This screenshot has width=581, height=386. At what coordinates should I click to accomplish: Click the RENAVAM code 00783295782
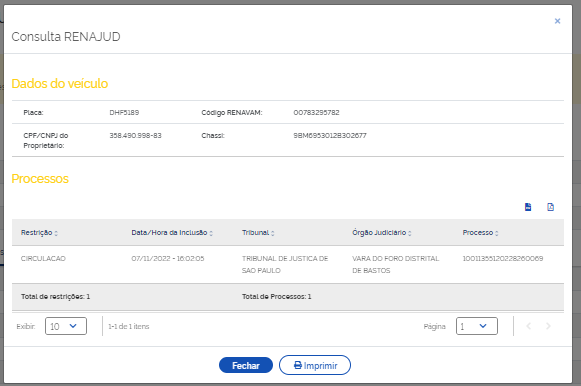[x=316, y=113]
